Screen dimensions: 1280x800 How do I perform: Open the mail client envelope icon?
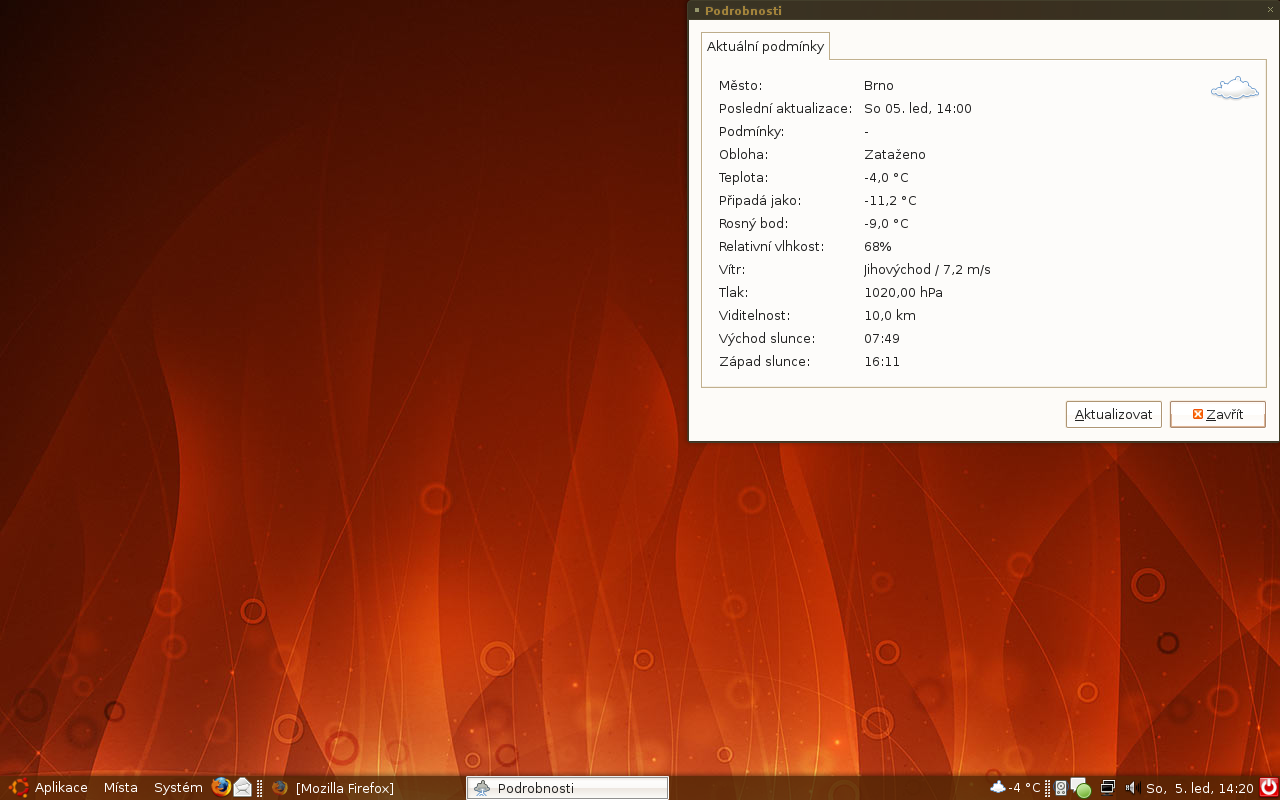click(242, 787)
